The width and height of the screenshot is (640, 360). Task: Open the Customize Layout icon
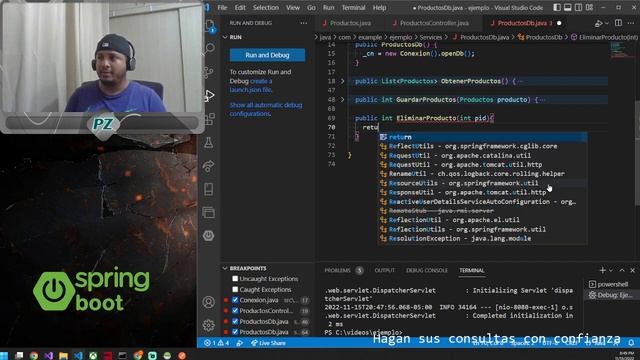589,7
